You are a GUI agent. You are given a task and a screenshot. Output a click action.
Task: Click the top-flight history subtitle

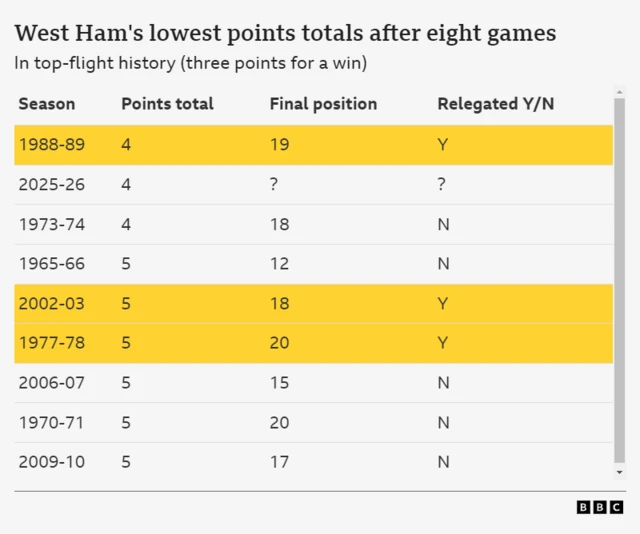190,63
